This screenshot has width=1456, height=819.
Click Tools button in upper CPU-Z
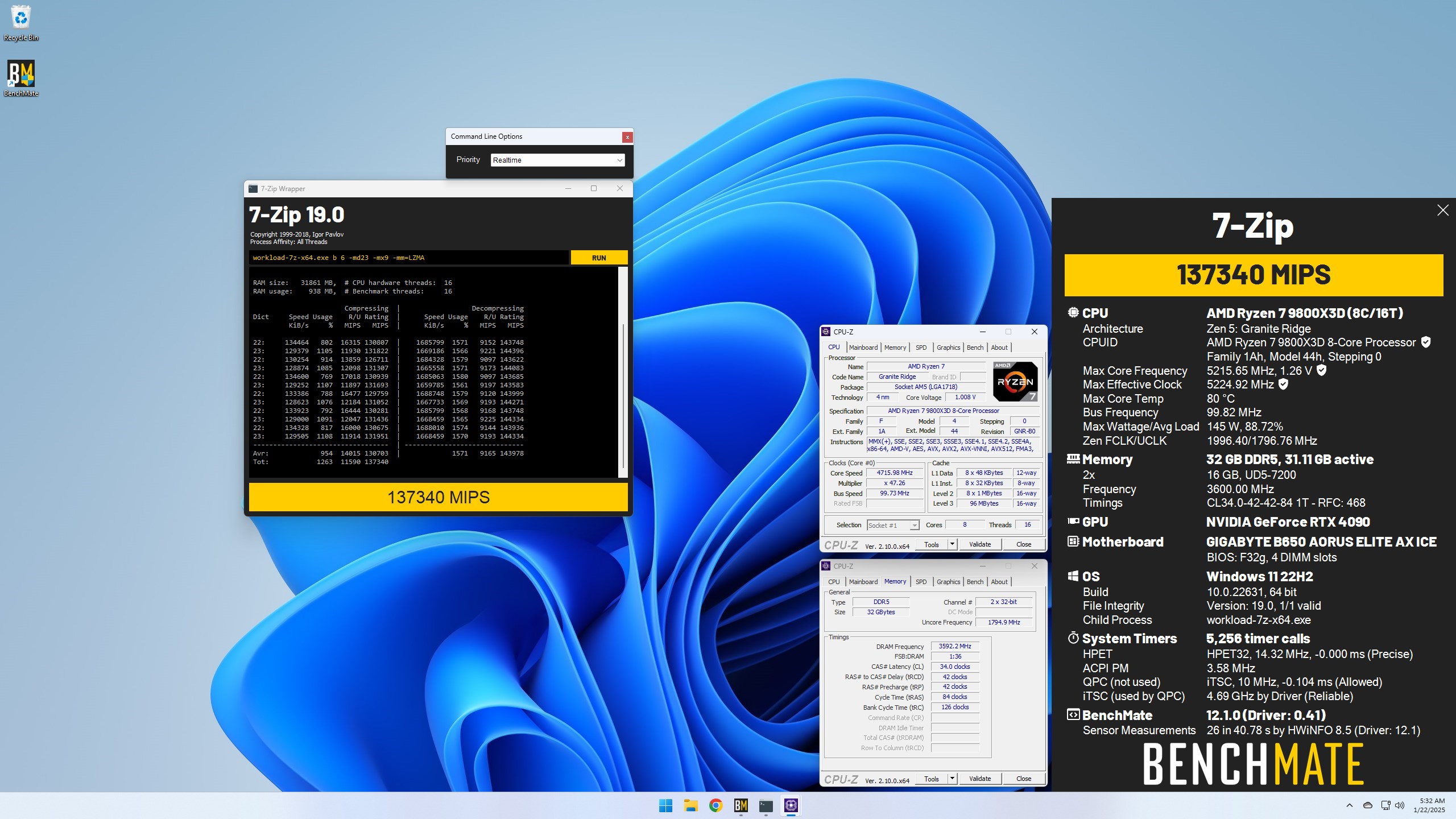point(931,544)
